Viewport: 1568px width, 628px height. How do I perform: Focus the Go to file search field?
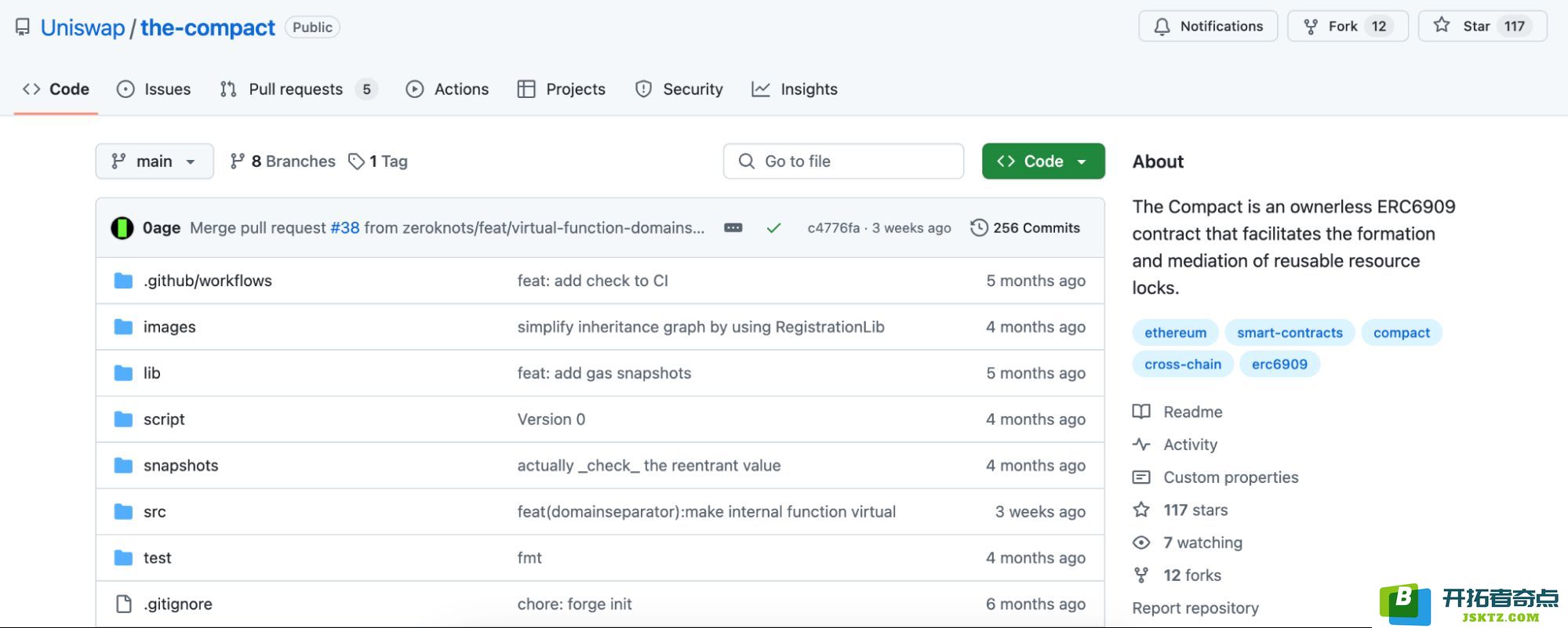[843, 161]
